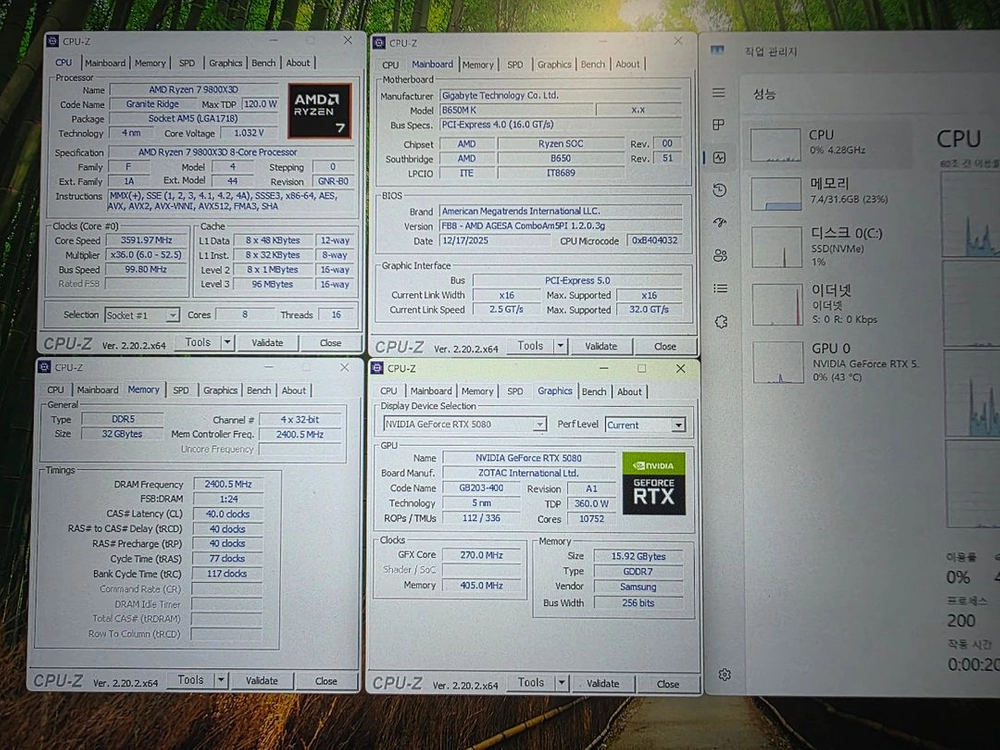Open Services icon in Task Manager sidebar
Viewport: 1000px width, 750px height.
(x=721, y=321)
